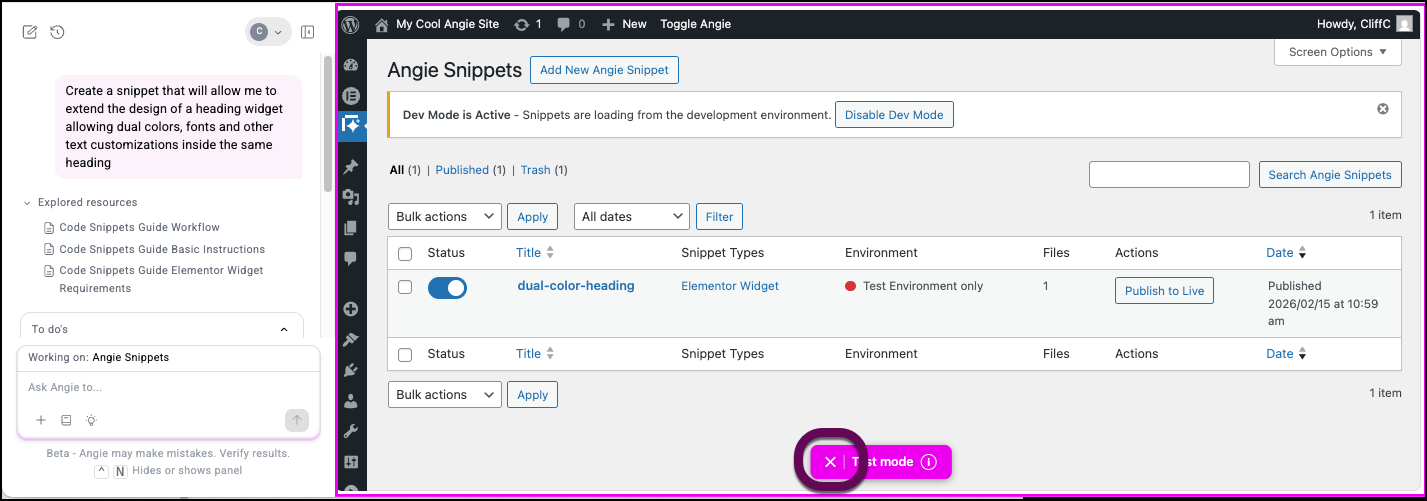Open Settings icon in WordPress sidebar
This screenshot has width=1427, height=501.
tap(351, 462)
